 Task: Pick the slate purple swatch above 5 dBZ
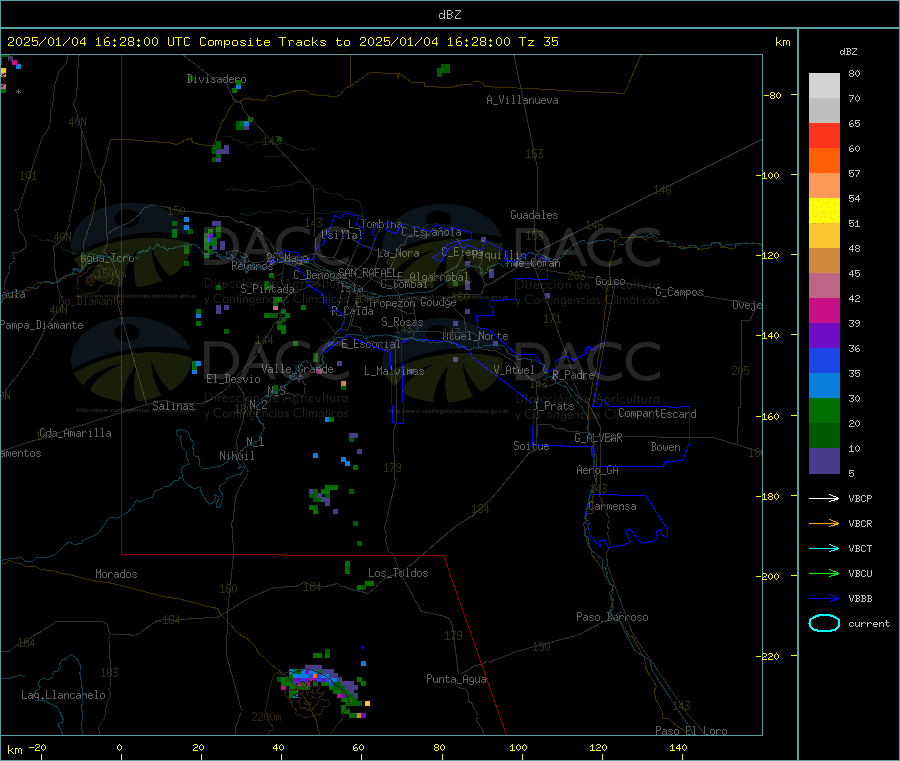tap(824, 461)
